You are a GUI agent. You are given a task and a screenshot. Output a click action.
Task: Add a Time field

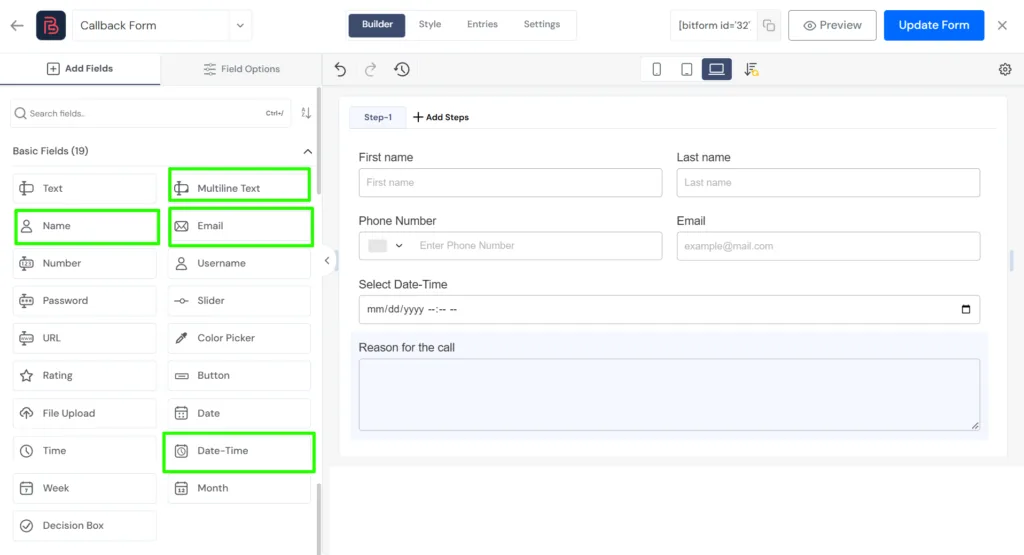click(x=85, y=451)
